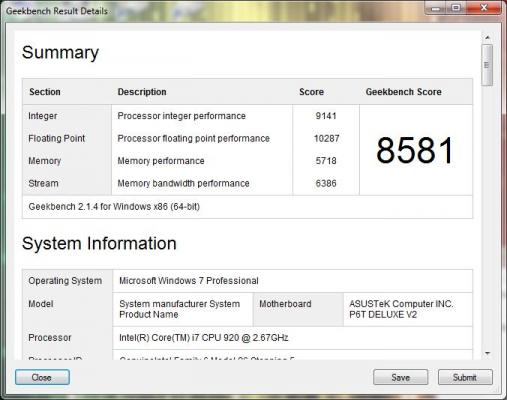Screen dimensions: 507x400
Task: Click the Geekbench 2.1.4 version line
Action: click(x=114, y=207)
